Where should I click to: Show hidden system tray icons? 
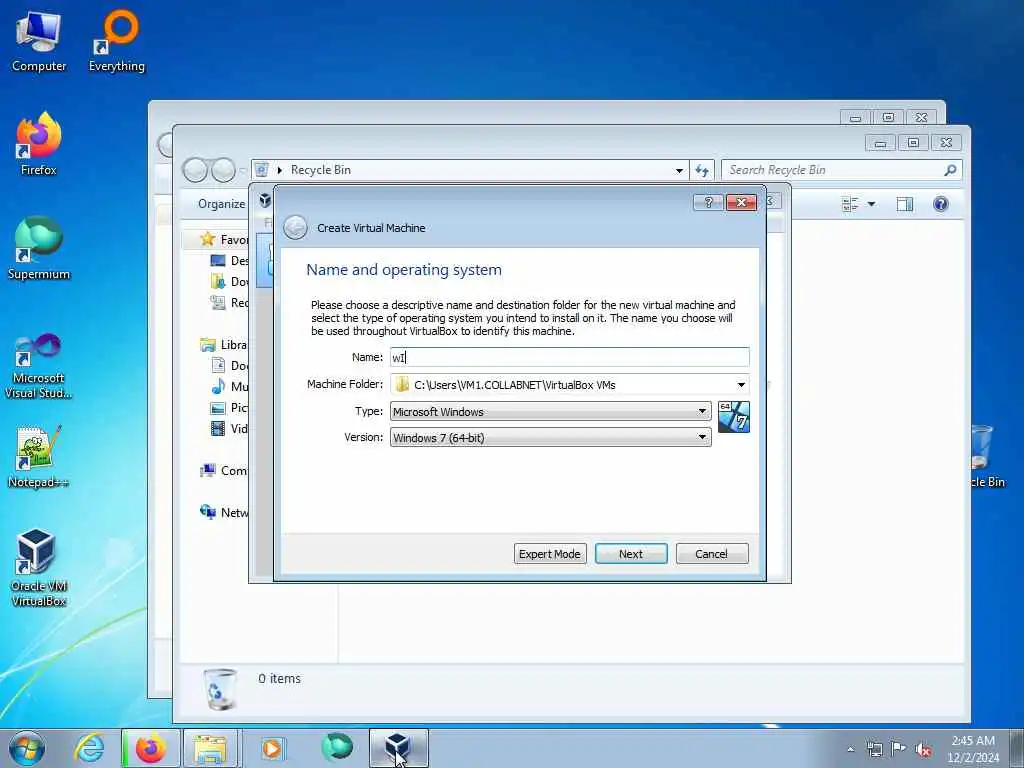pyautogui.click(x=850, y=749)
